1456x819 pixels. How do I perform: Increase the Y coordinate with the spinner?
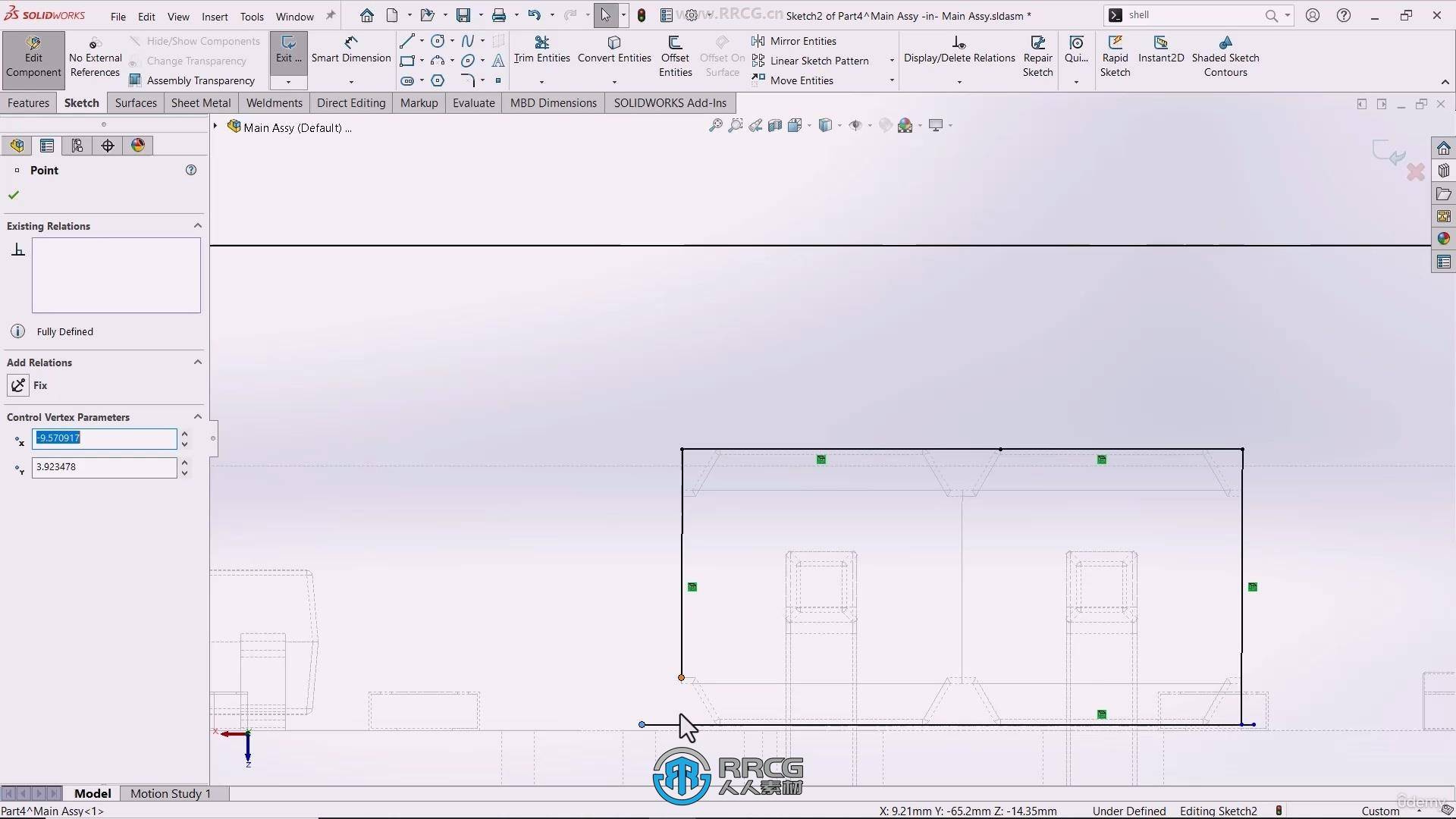[x=184, y=462]
